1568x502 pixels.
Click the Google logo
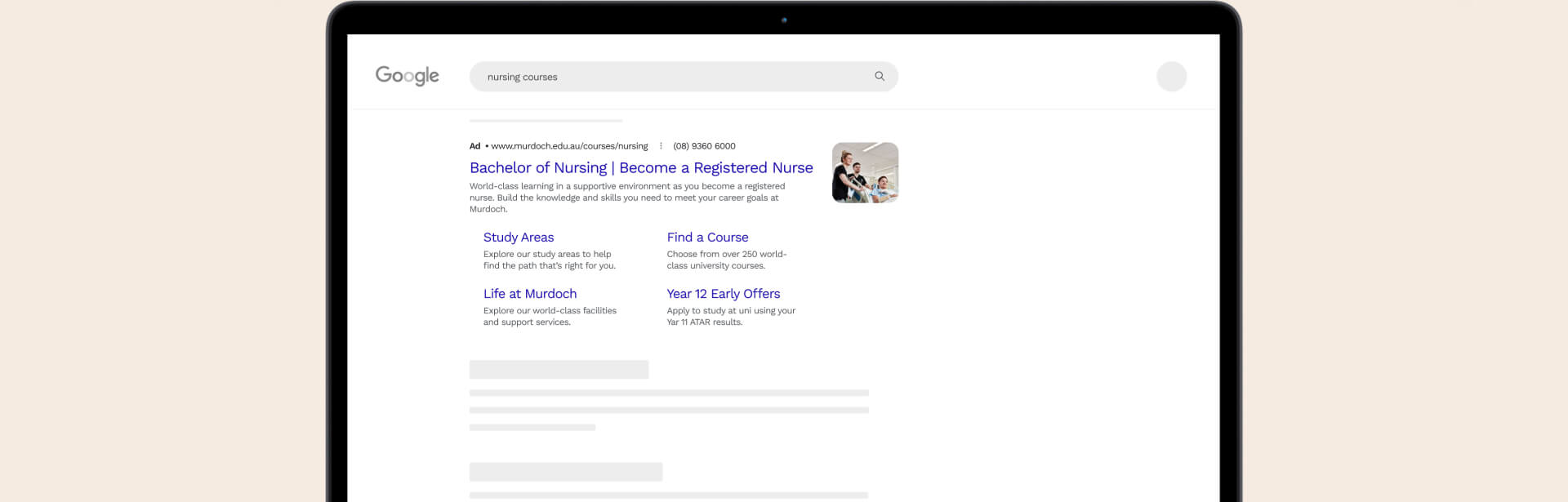coord(407,76)
